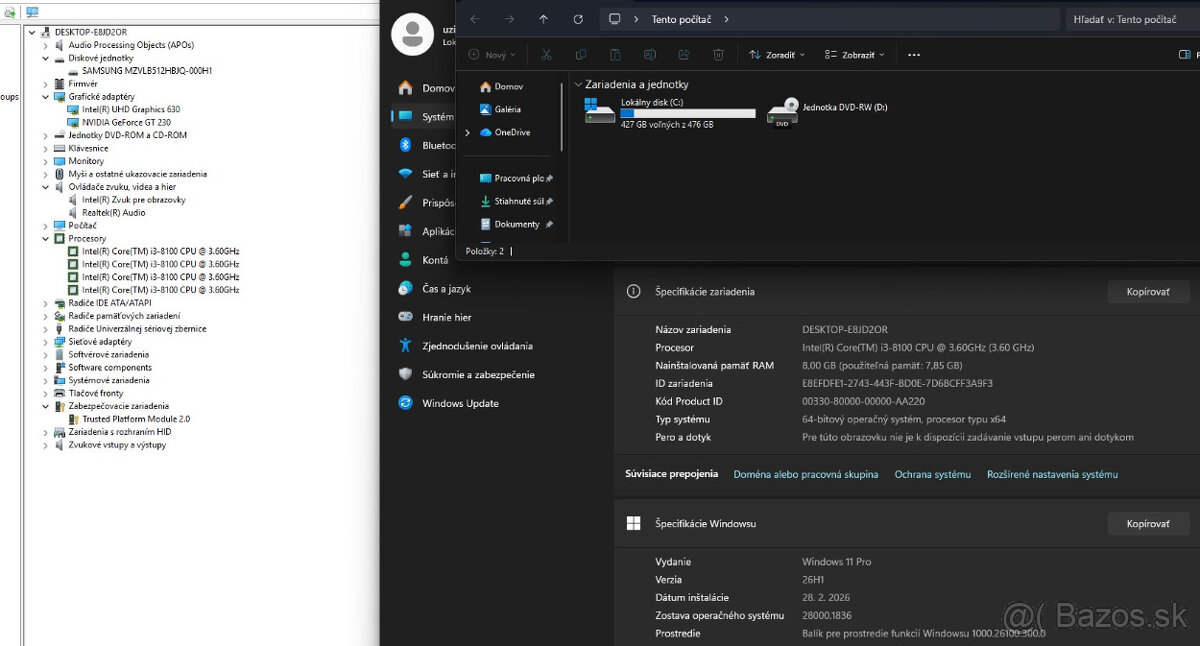Open the Zobraziť view dropdown
Screen dimensions: 1200x646
pos(855,55)
